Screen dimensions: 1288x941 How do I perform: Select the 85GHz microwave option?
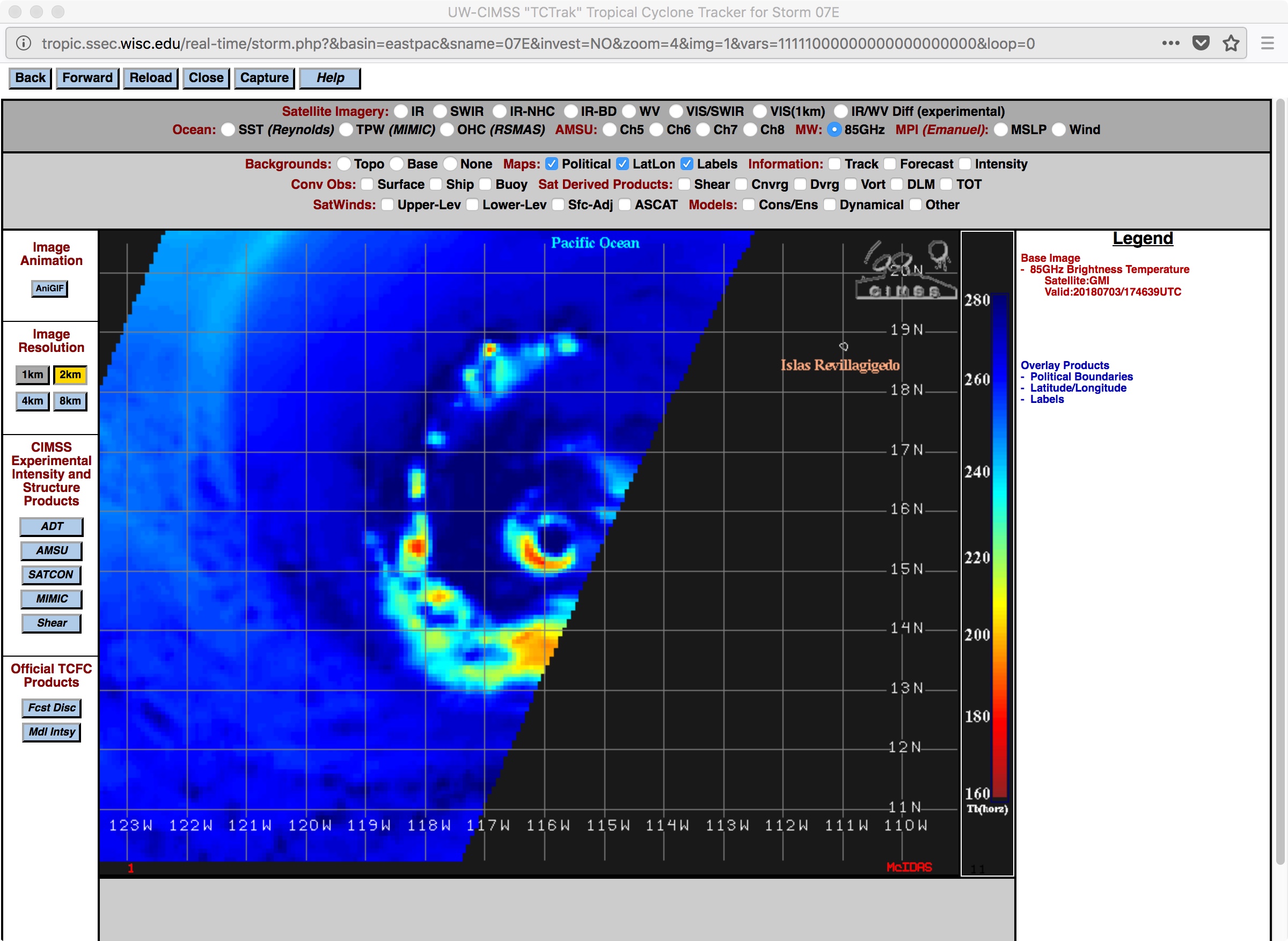click(834, 130)
